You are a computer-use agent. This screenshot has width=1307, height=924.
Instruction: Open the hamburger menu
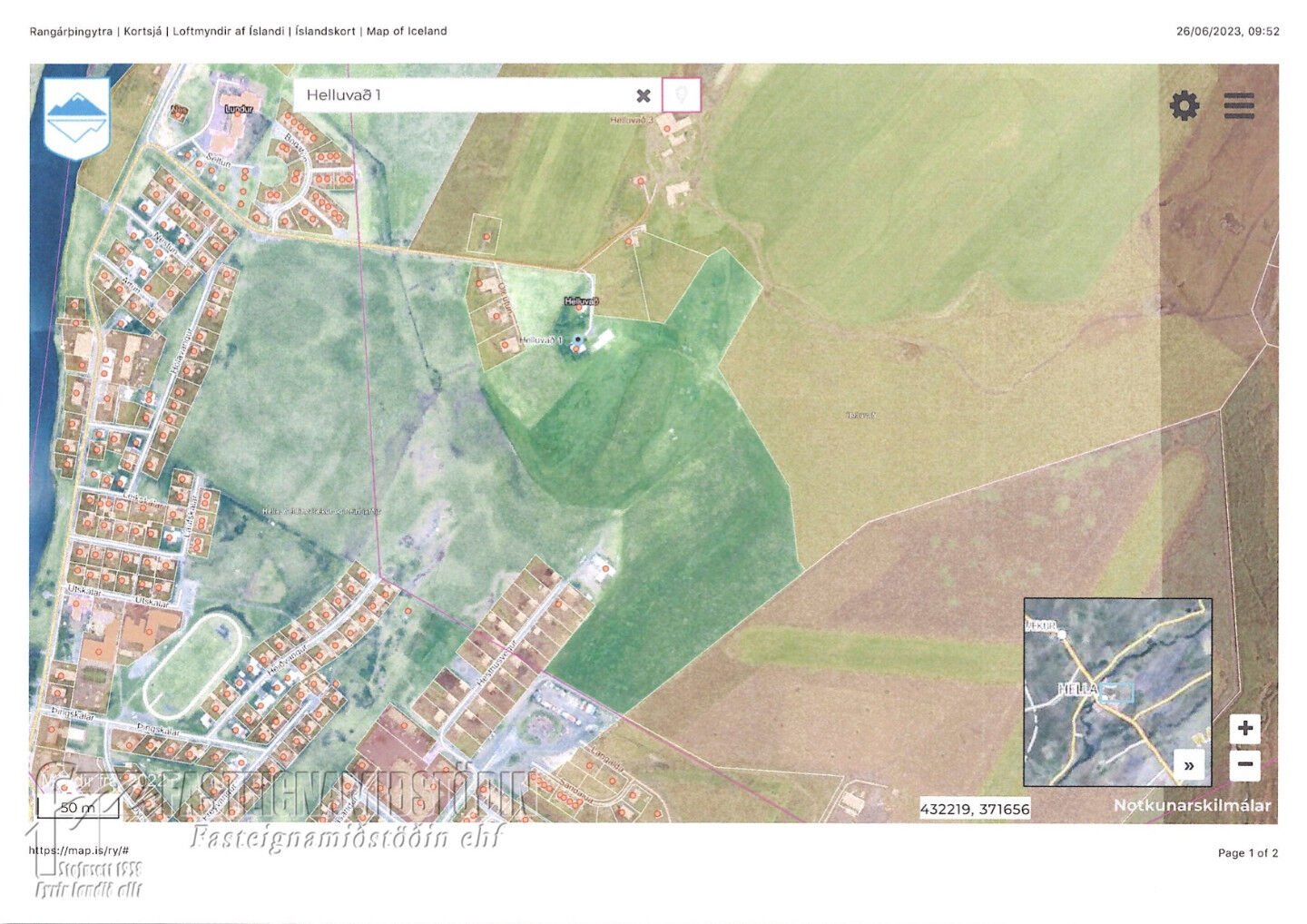(x=1239, y=106)
